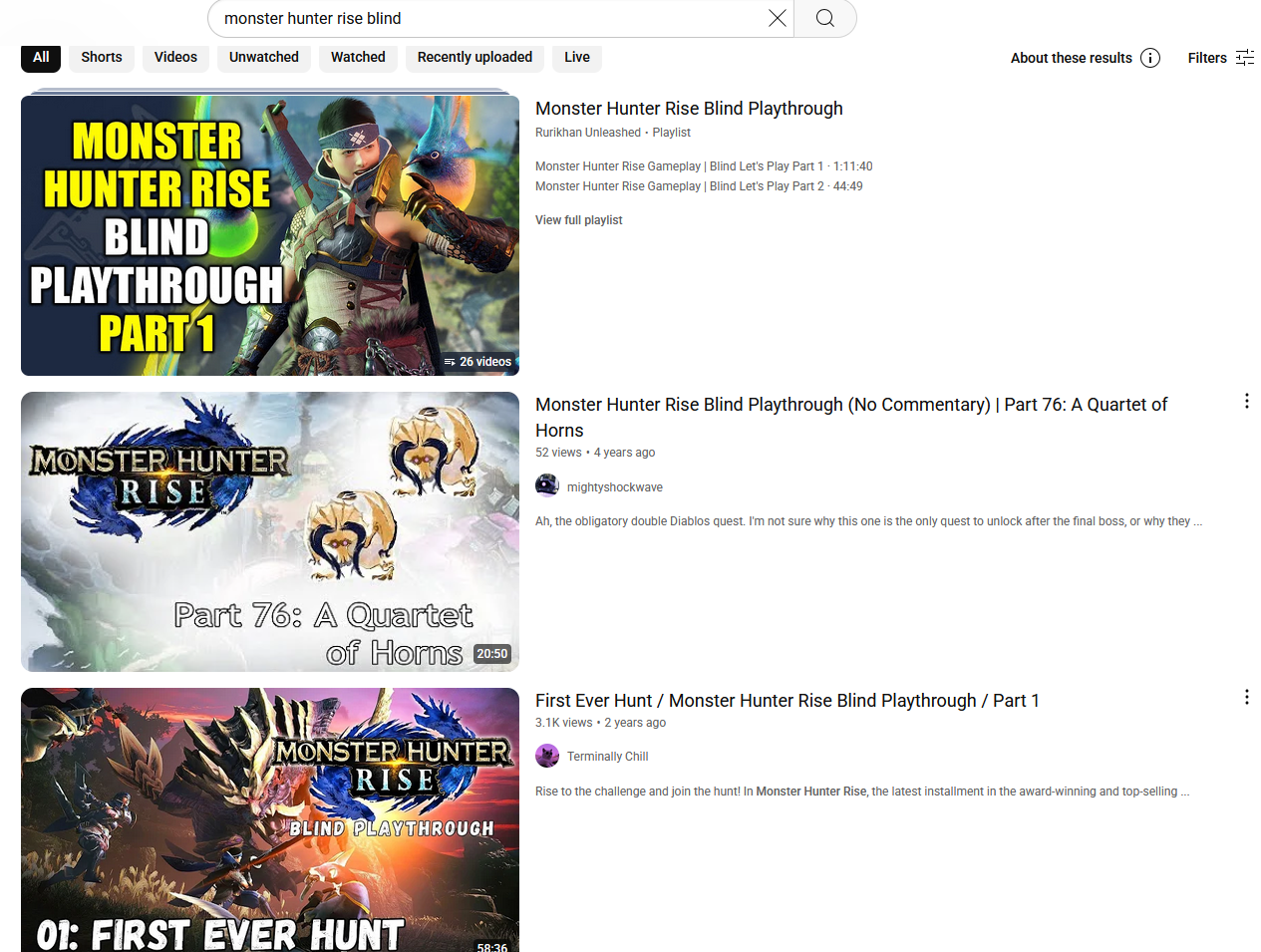This screenshot has height=952, width=1261.
Task: Click View full playlist link
Action: point(578,220)
